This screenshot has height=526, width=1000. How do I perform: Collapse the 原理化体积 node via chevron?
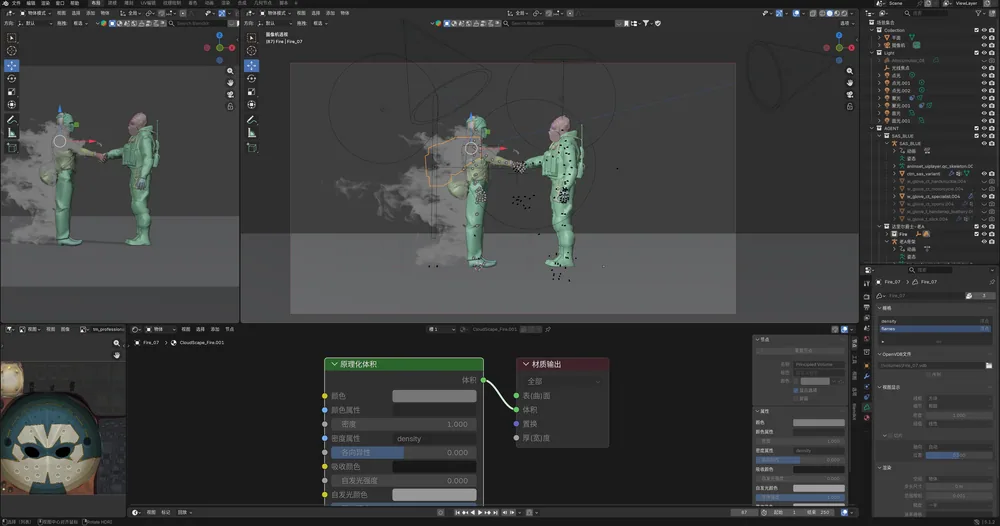(x=334, y=364)
